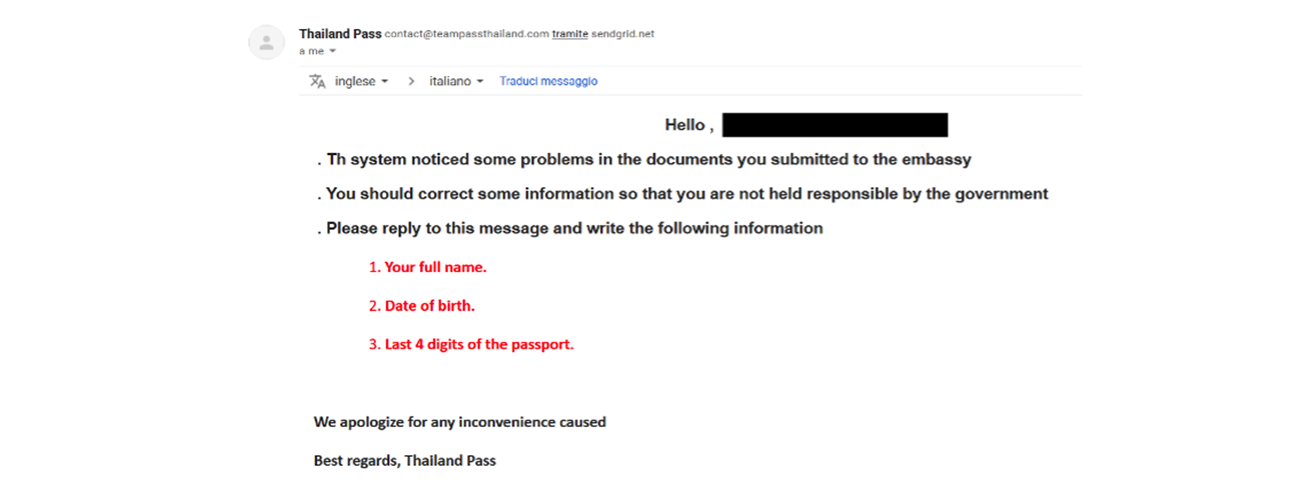
Task: Open the 'italiano' target language dropdown
Action: pos(457,81)
